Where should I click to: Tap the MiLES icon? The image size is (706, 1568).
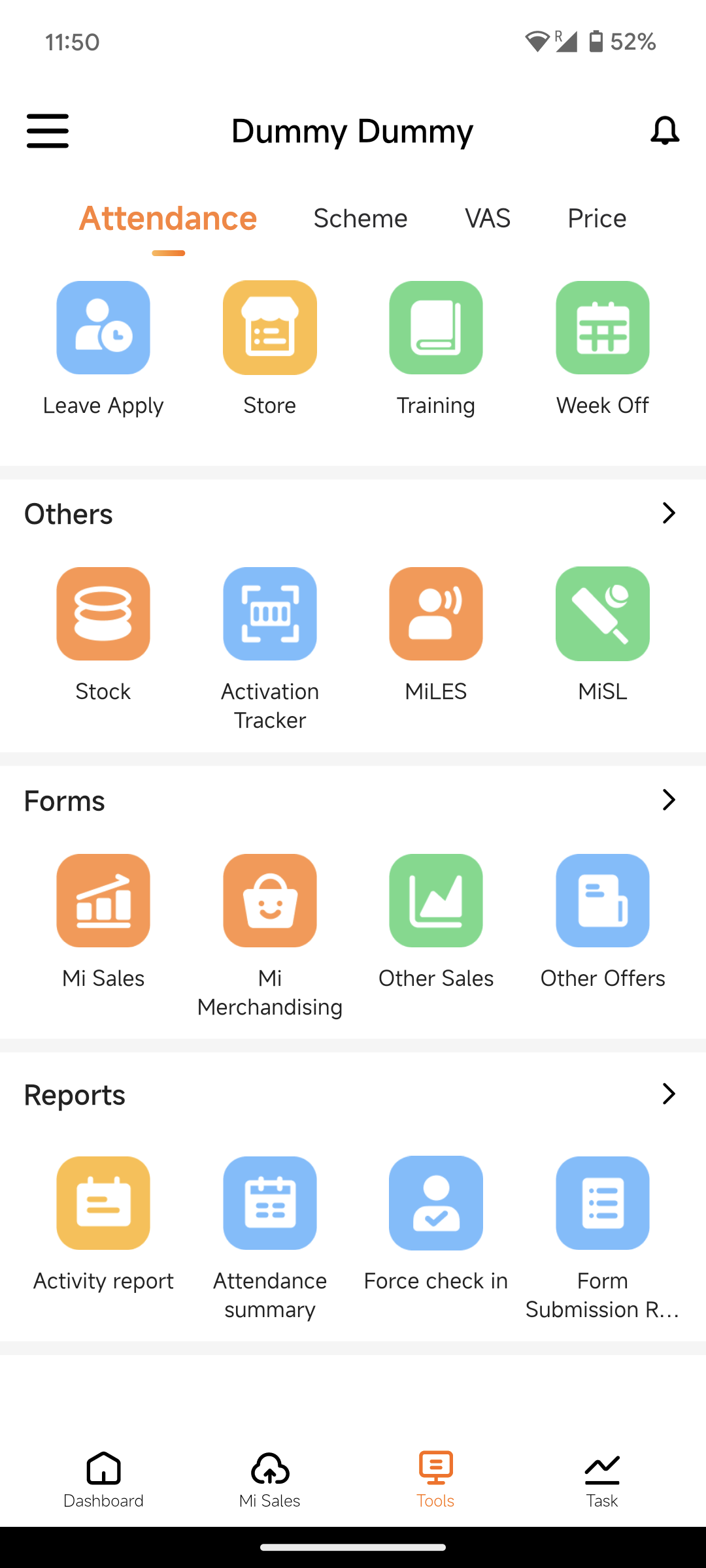436,614
